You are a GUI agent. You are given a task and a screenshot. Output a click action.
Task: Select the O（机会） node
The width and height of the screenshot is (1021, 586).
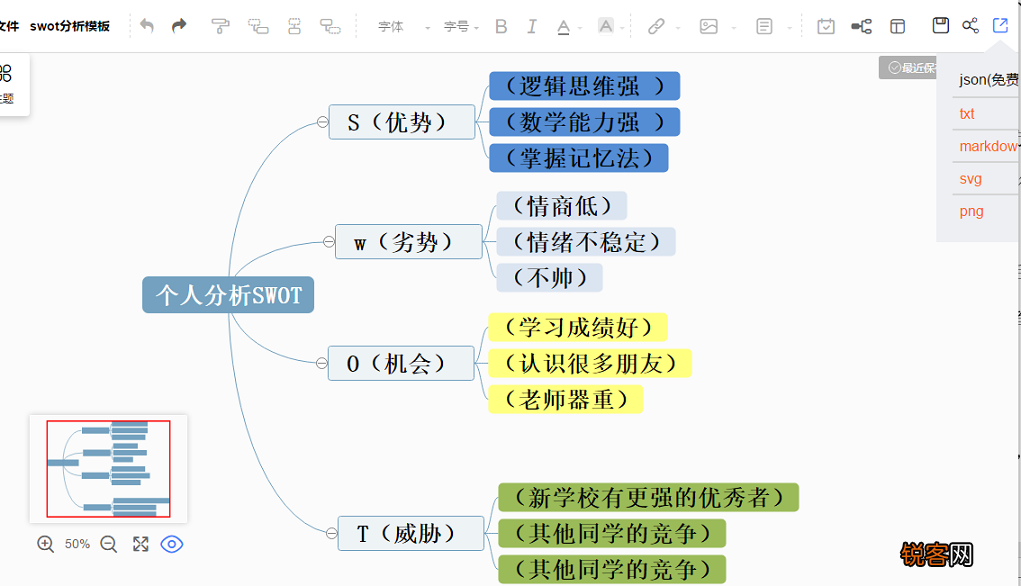click(x=401, y=363)
